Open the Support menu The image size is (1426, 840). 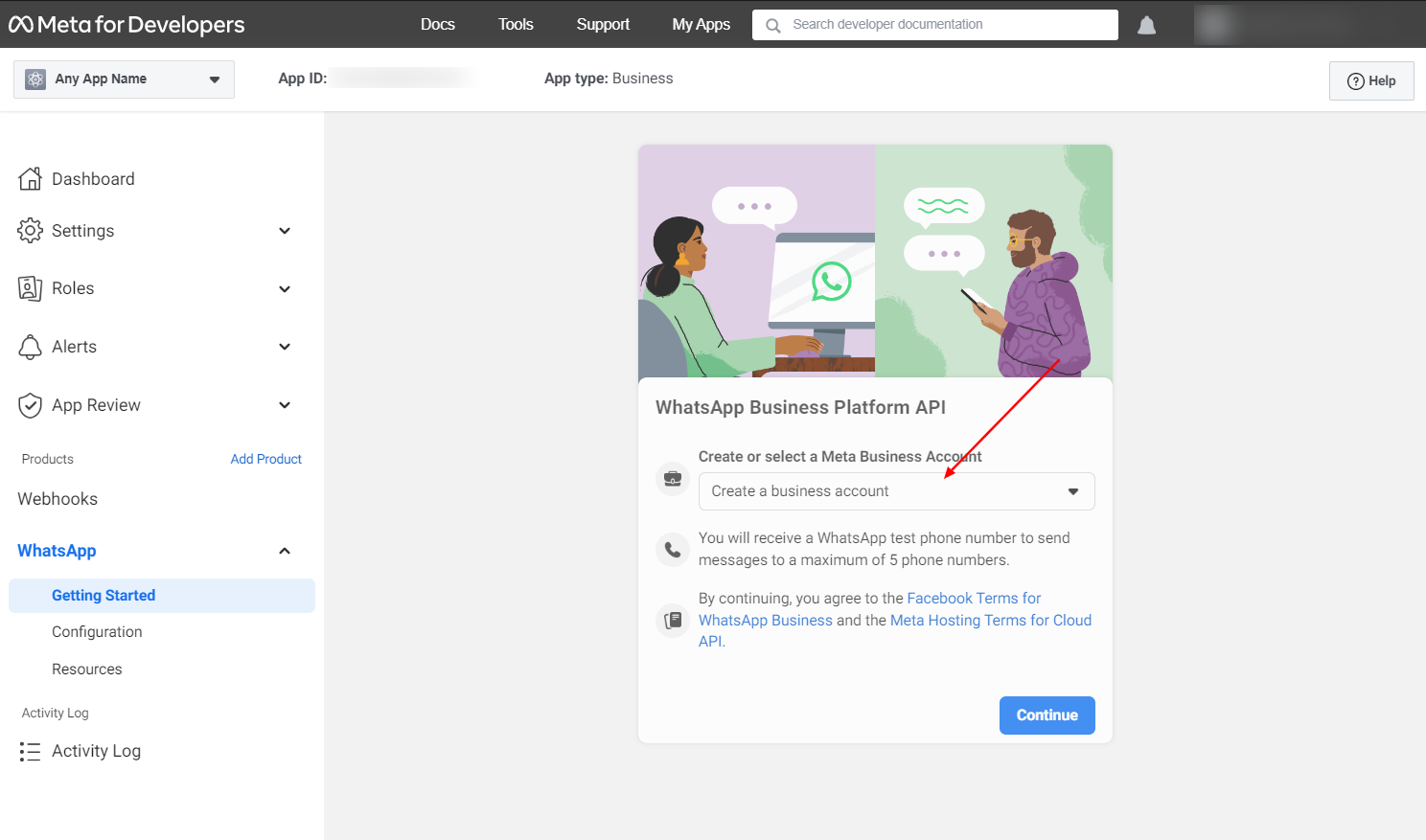(x=603, y=24)
